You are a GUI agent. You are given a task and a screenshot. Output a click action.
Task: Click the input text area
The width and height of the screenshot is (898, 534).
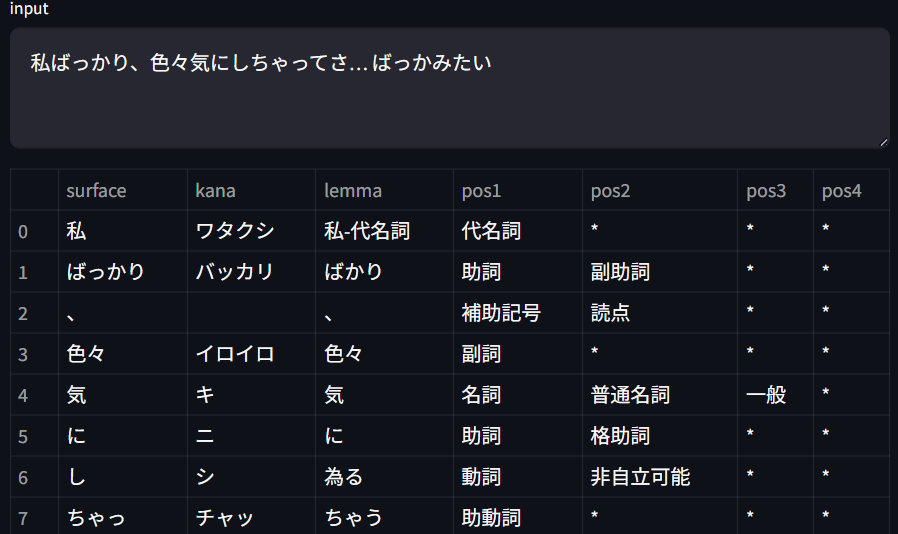point(450,88)
